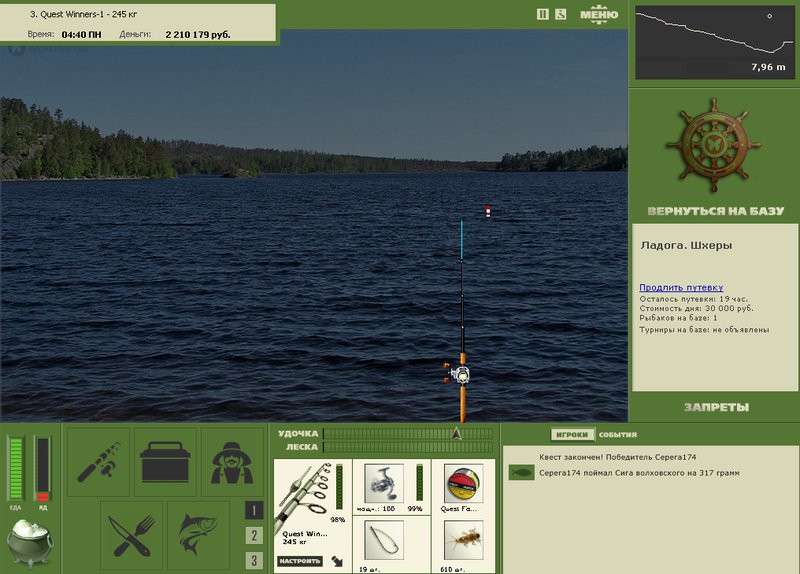Select the hook slot
800x574 pixels.
(384, 540)
